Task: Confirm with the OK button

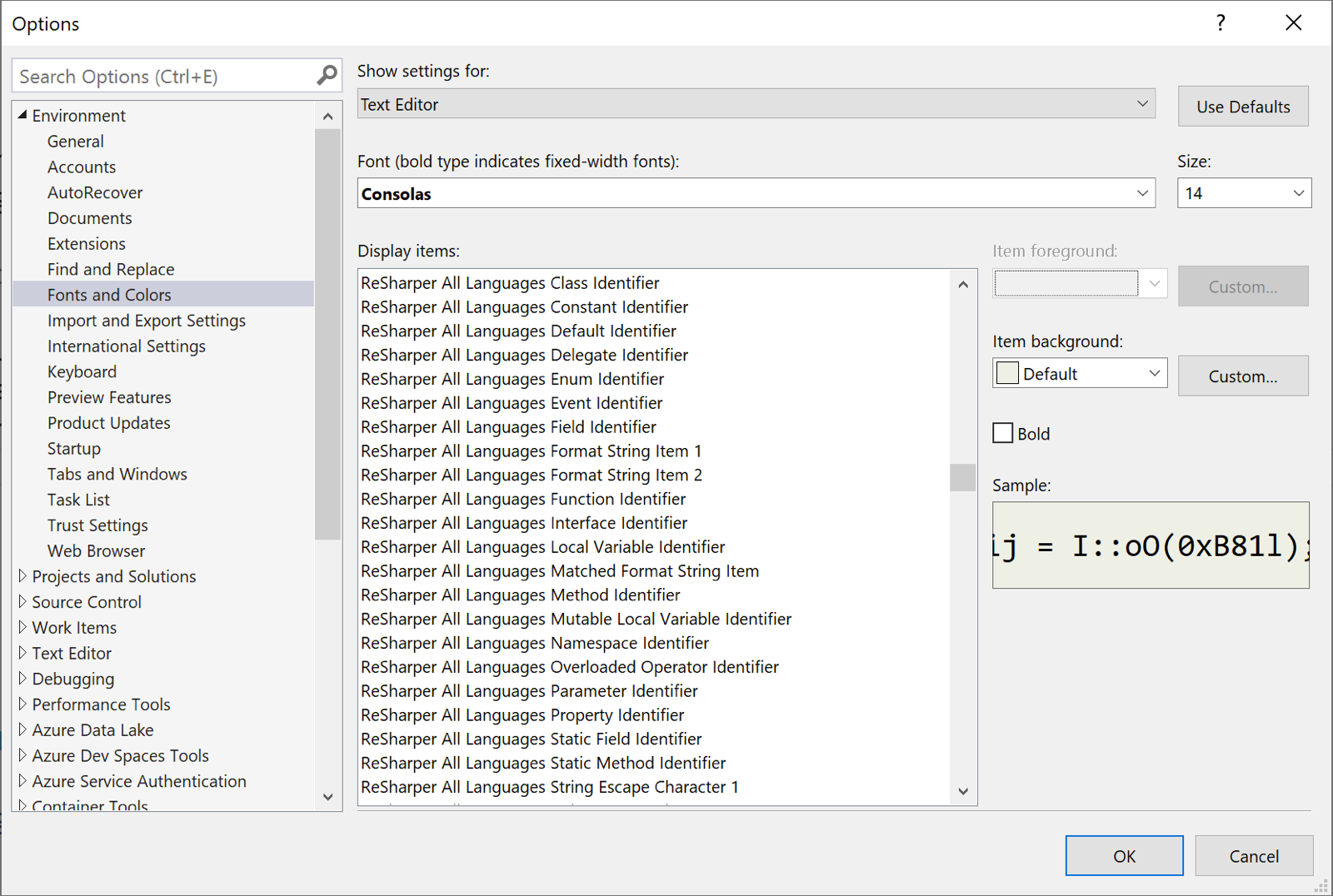Action: click(1124, 856)
